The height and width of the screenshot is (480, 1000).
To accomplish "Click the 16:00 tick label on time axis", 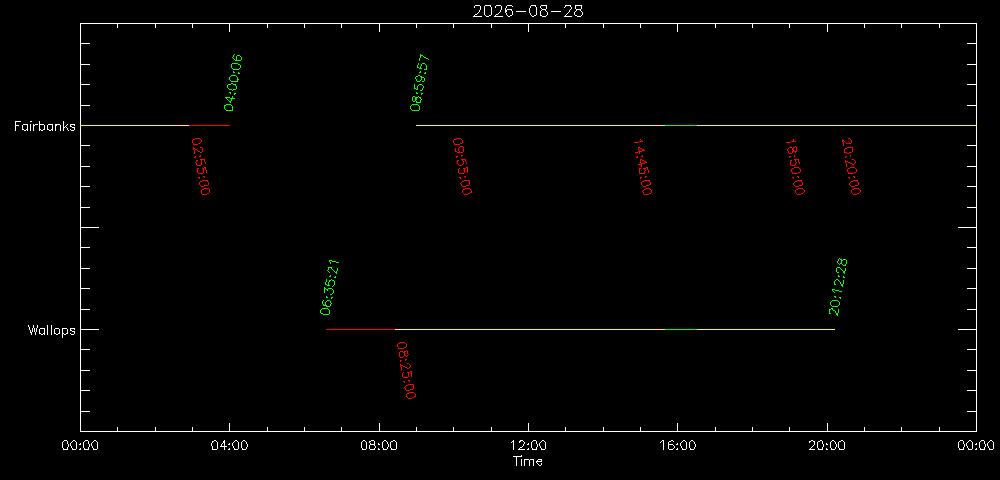I will click(x=677, y=444).
